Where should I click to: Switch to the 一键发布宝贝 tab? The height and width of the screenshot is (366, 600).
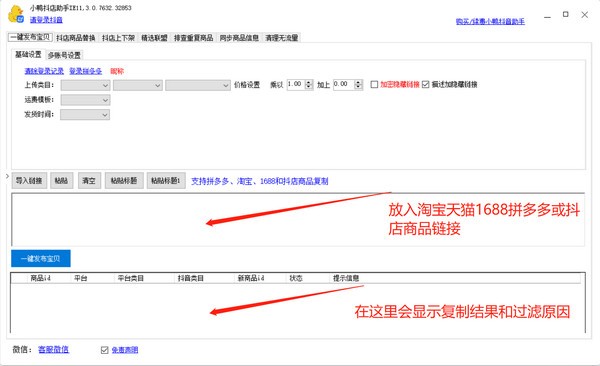(30, 37)
